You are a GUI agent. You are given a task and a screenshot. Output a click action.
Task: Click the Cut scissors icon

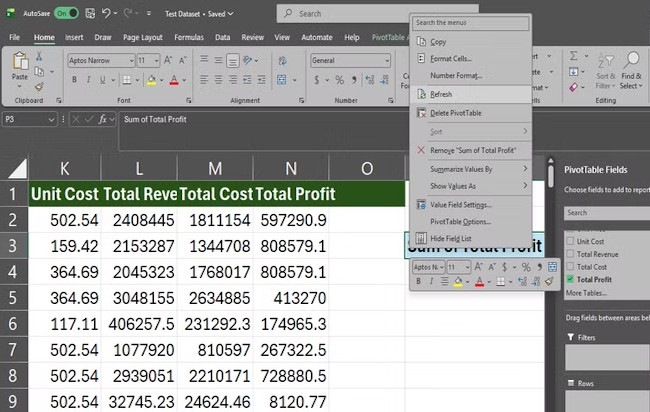click(39, 56)
